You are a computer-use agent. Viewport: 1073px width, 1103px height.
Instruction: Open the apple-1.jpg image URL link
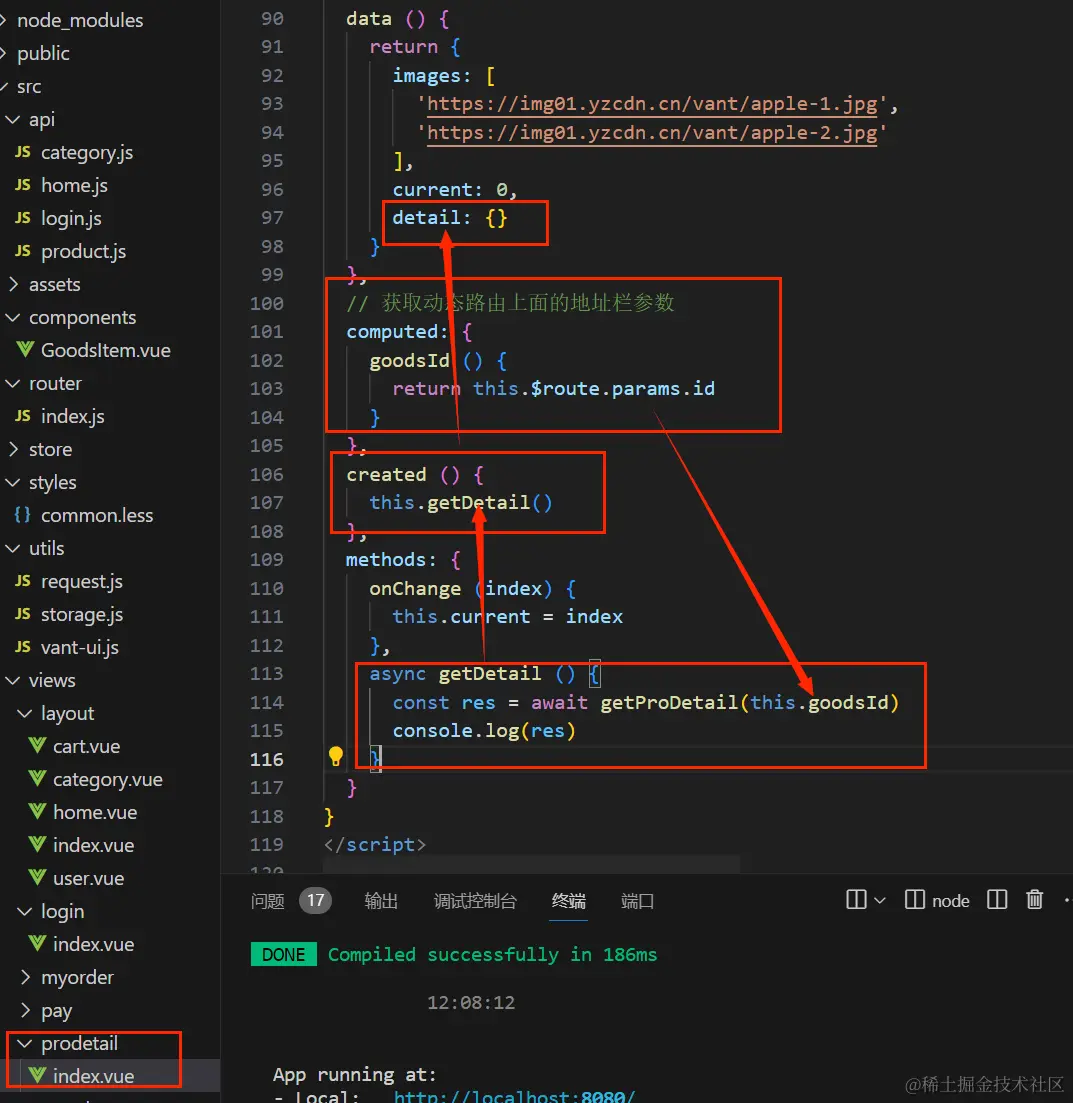(x=652, y=104)
